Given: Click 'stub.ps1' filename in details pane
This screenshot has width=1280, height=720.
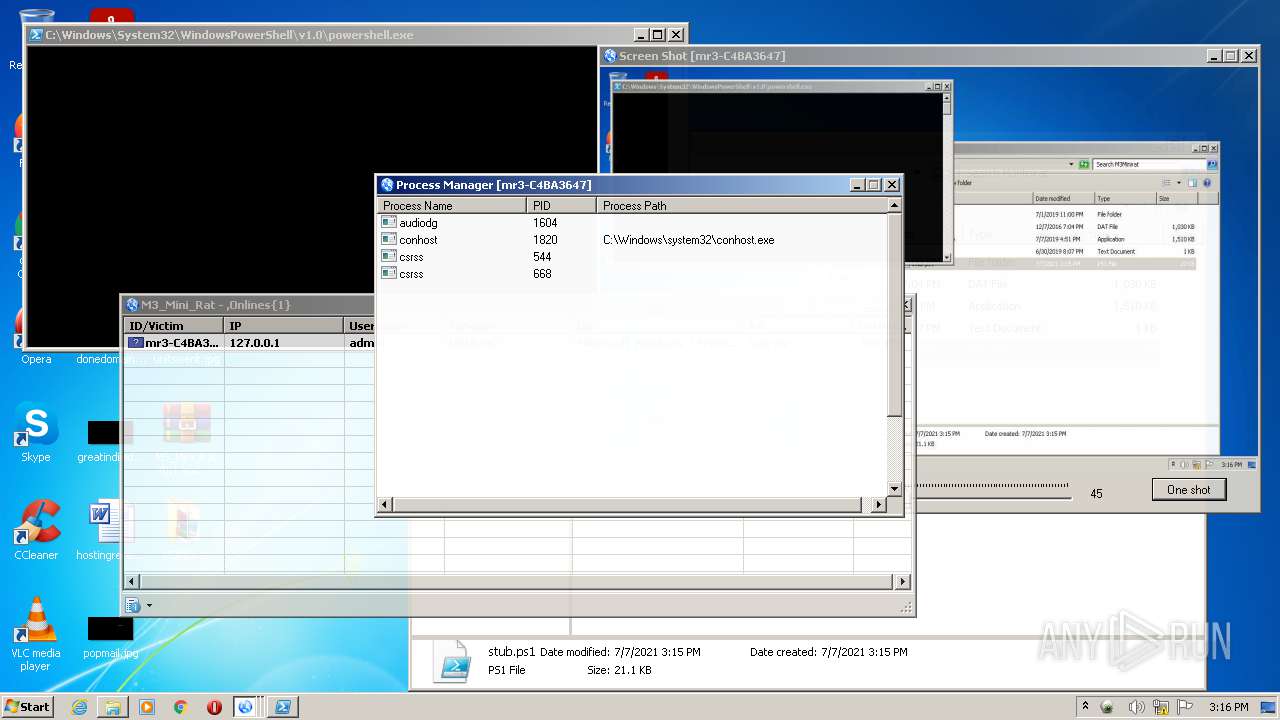Looking at the screenshot, I should click(x=511, y=652).
